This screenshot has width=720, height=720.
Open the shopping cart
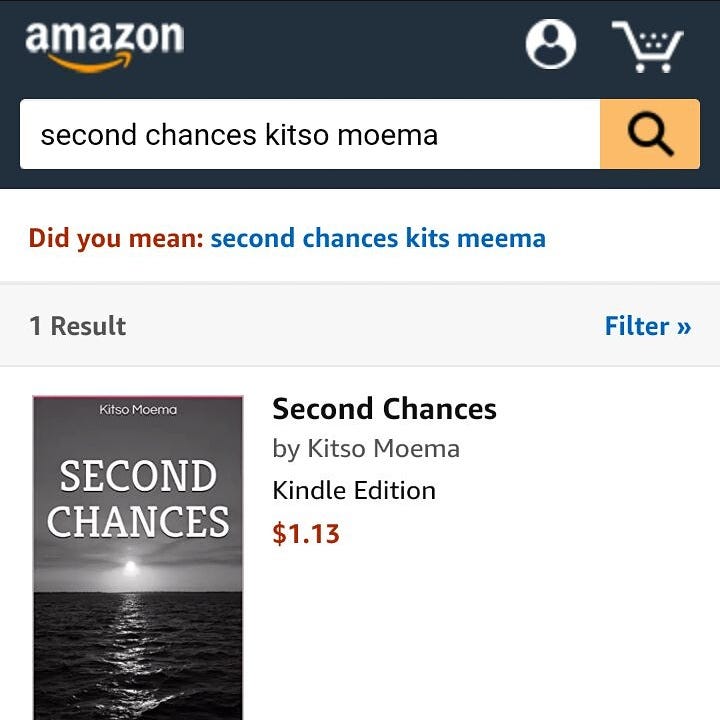tap(648, 46)
